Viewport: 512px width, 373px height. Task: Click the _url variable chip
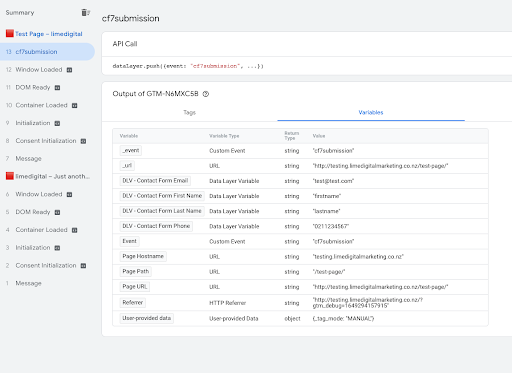[x=127, y=166]
